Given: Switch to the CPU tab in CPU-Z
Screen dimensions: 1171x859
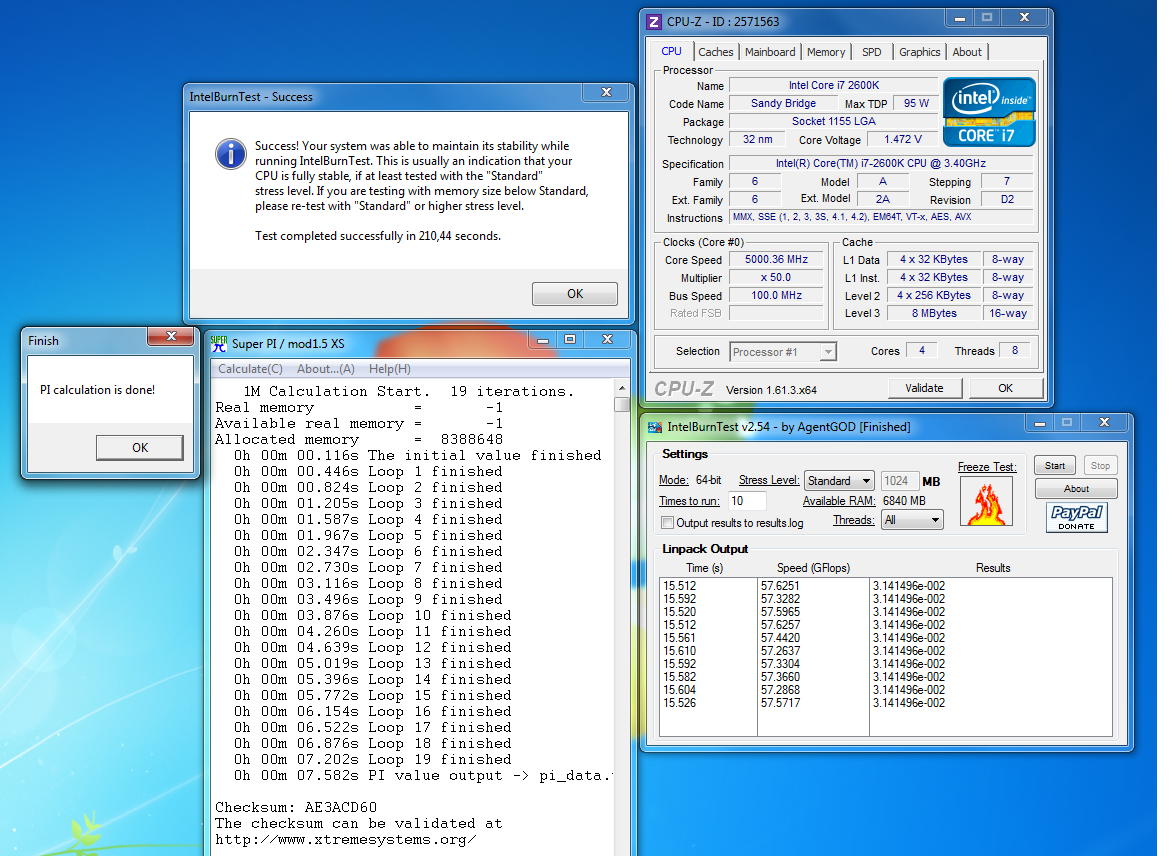Looking at the screenshot, I should click(x=671, y=51).
